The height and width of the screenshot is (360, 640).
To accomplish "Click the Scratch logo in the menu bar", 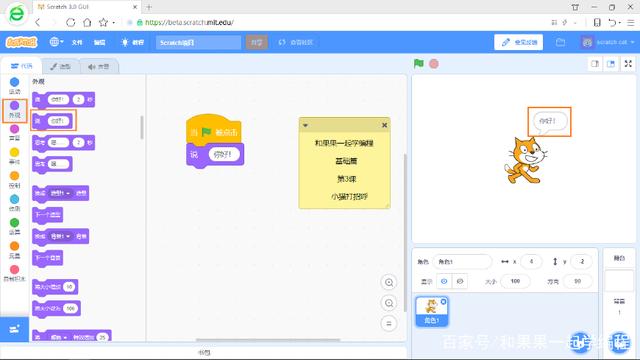I will click(21, 42).
